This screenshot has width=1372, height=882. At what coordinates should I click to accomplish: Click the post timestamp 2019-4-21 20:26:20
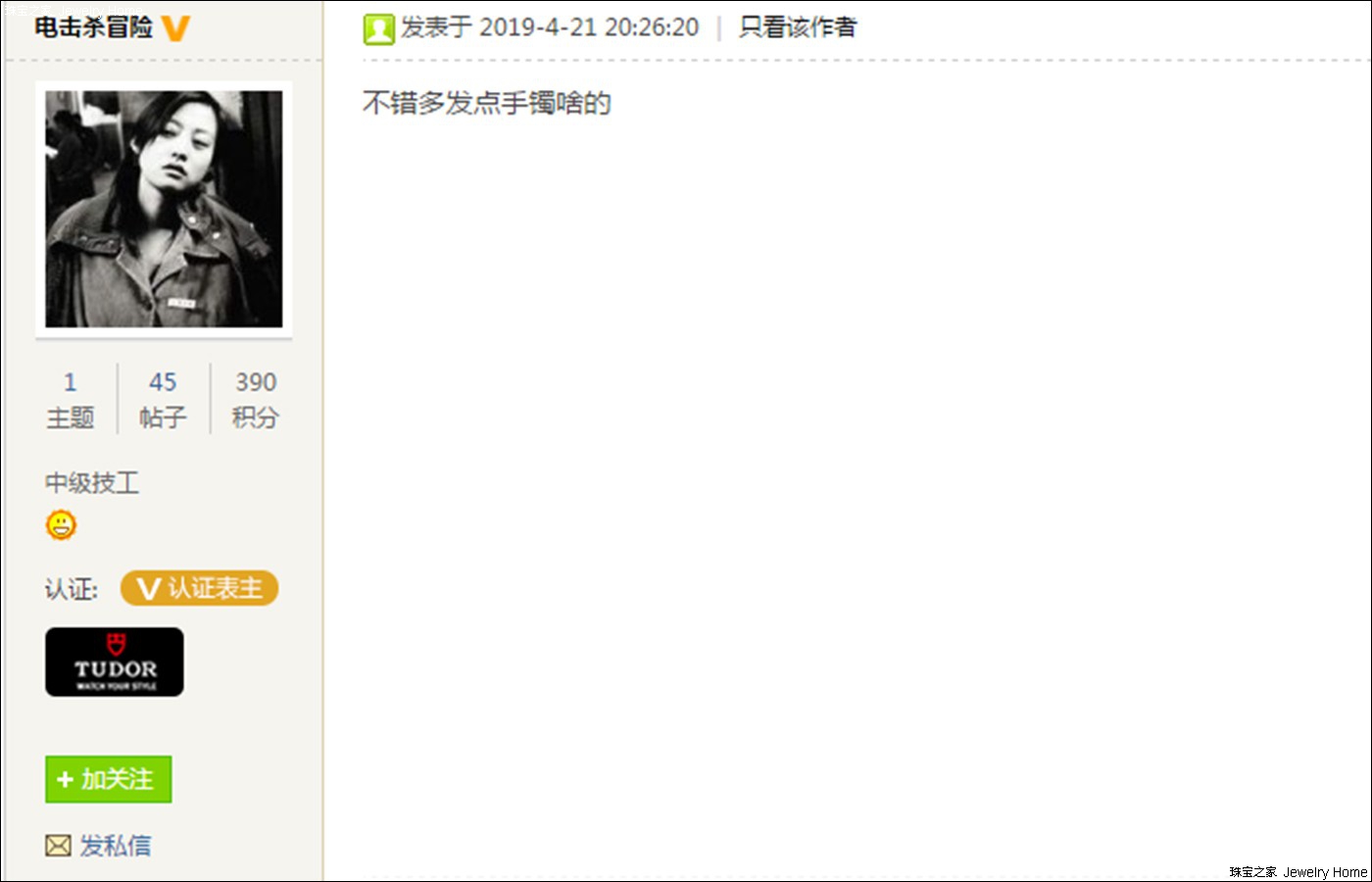(589, 27)
